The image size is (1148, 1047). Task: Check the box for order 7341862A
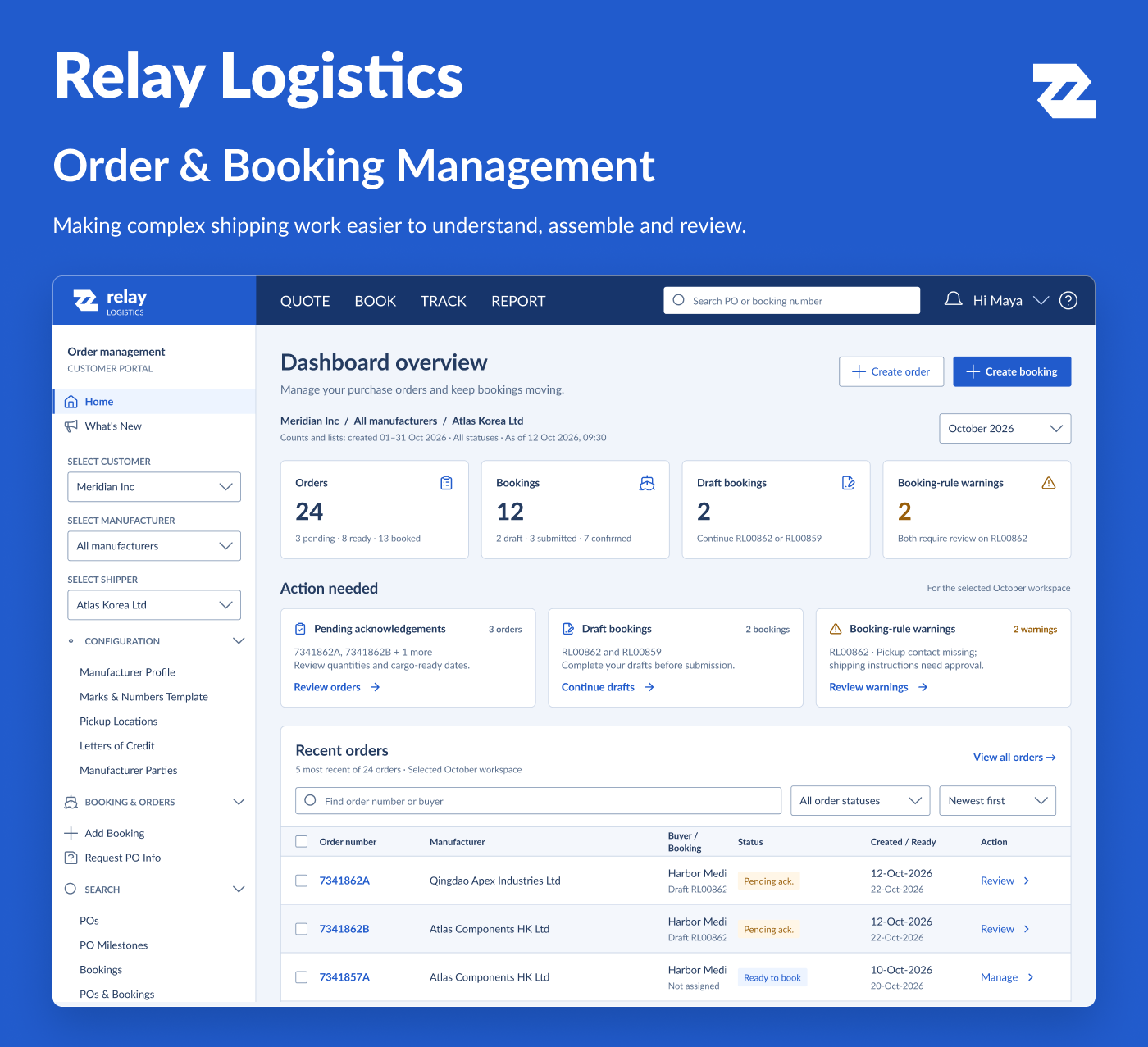[x=302, y=881]
